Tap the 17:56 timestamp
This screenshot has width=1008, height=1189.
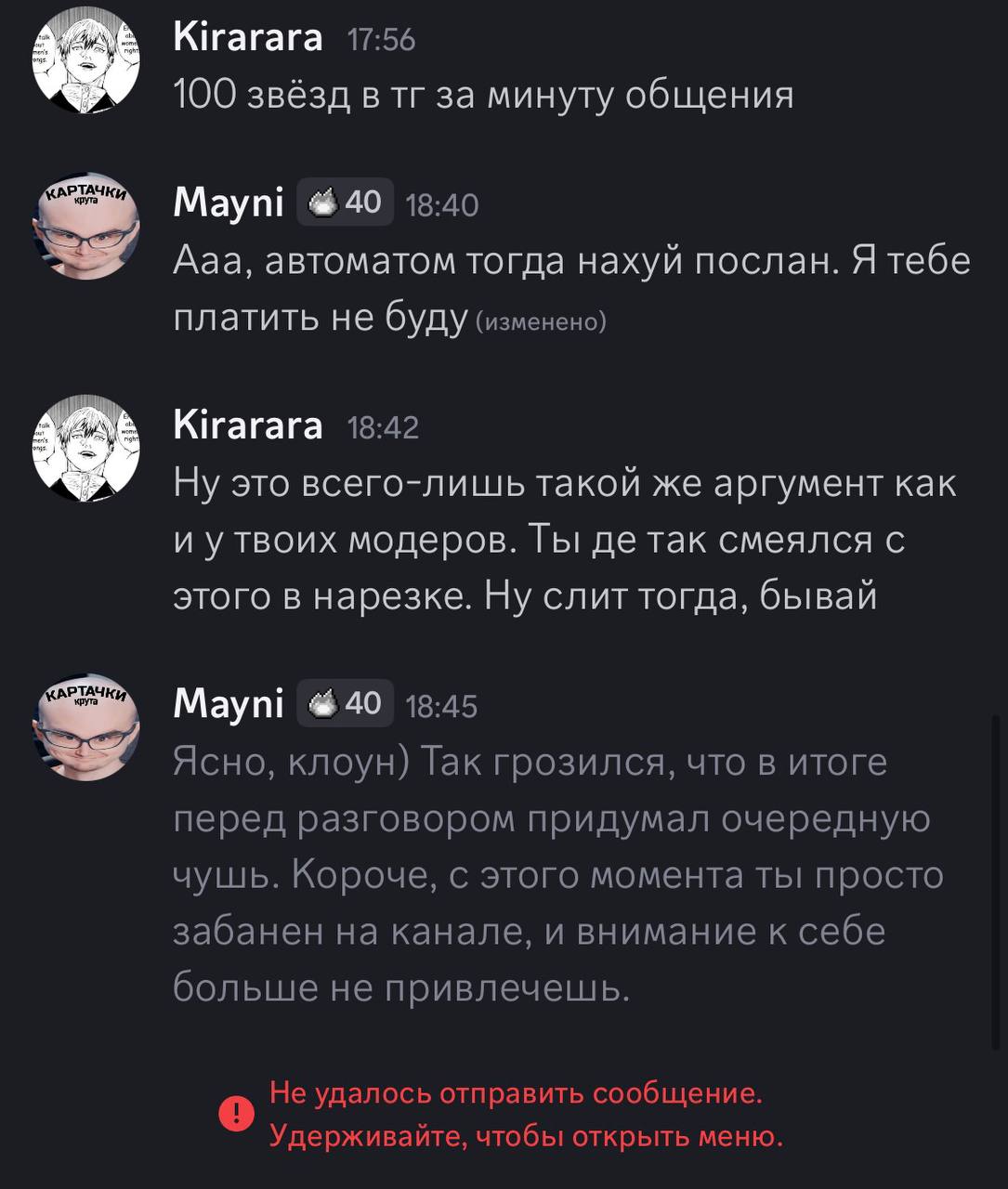pos(381,40)
